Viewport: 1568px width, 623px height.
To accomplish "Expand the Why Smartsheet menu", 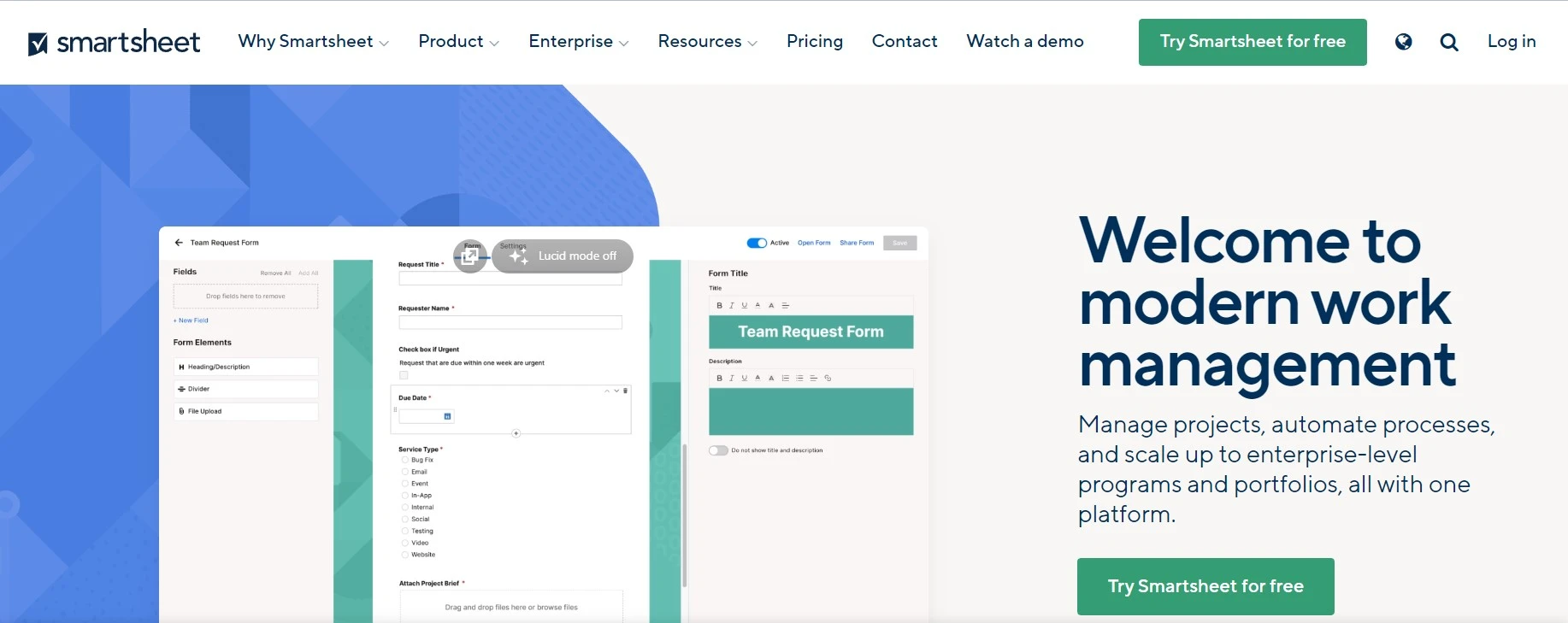I will [313, 41].
